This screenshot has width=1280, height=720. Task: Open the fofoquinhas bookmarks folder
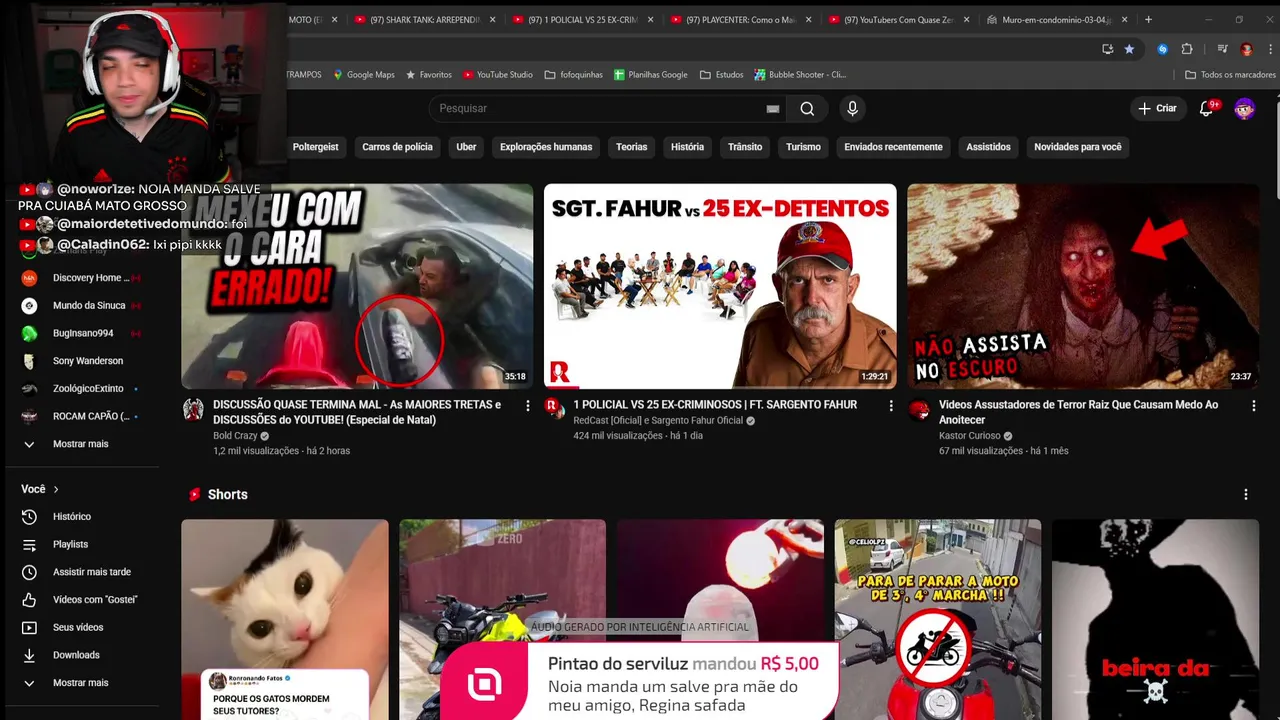point(573,75)
